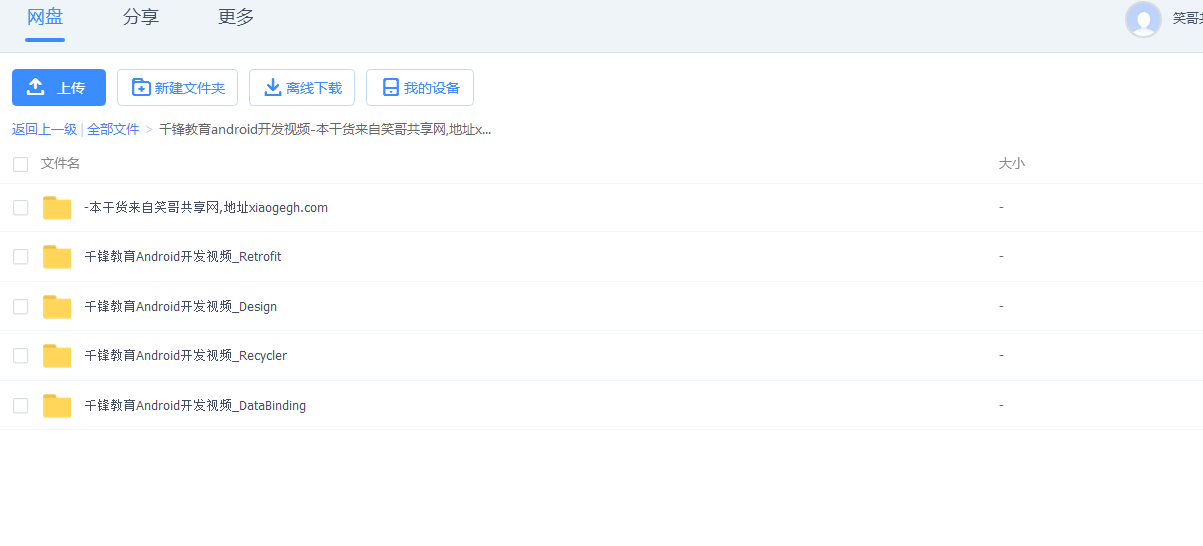Image resolution: width=1203 pixels, height=546 pixels.
Task: Click the username next to avatar
Action: pyautogui.click(x=1187, y=18)
